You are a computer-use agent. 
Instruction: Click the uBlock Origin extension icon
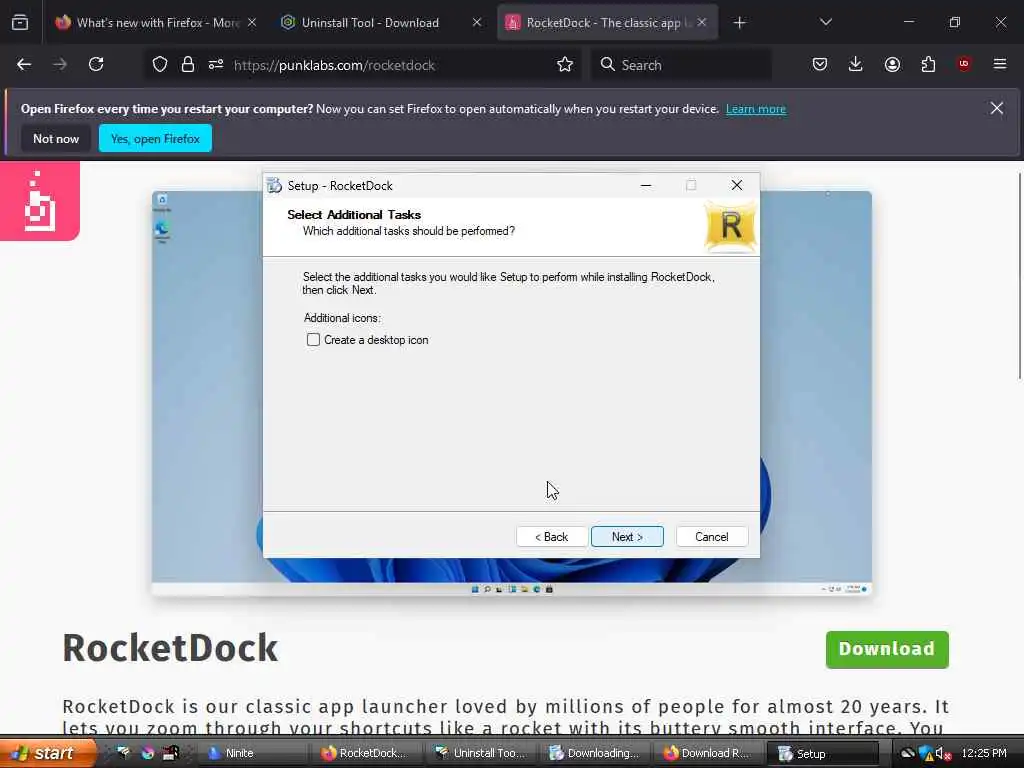(964, 64)
